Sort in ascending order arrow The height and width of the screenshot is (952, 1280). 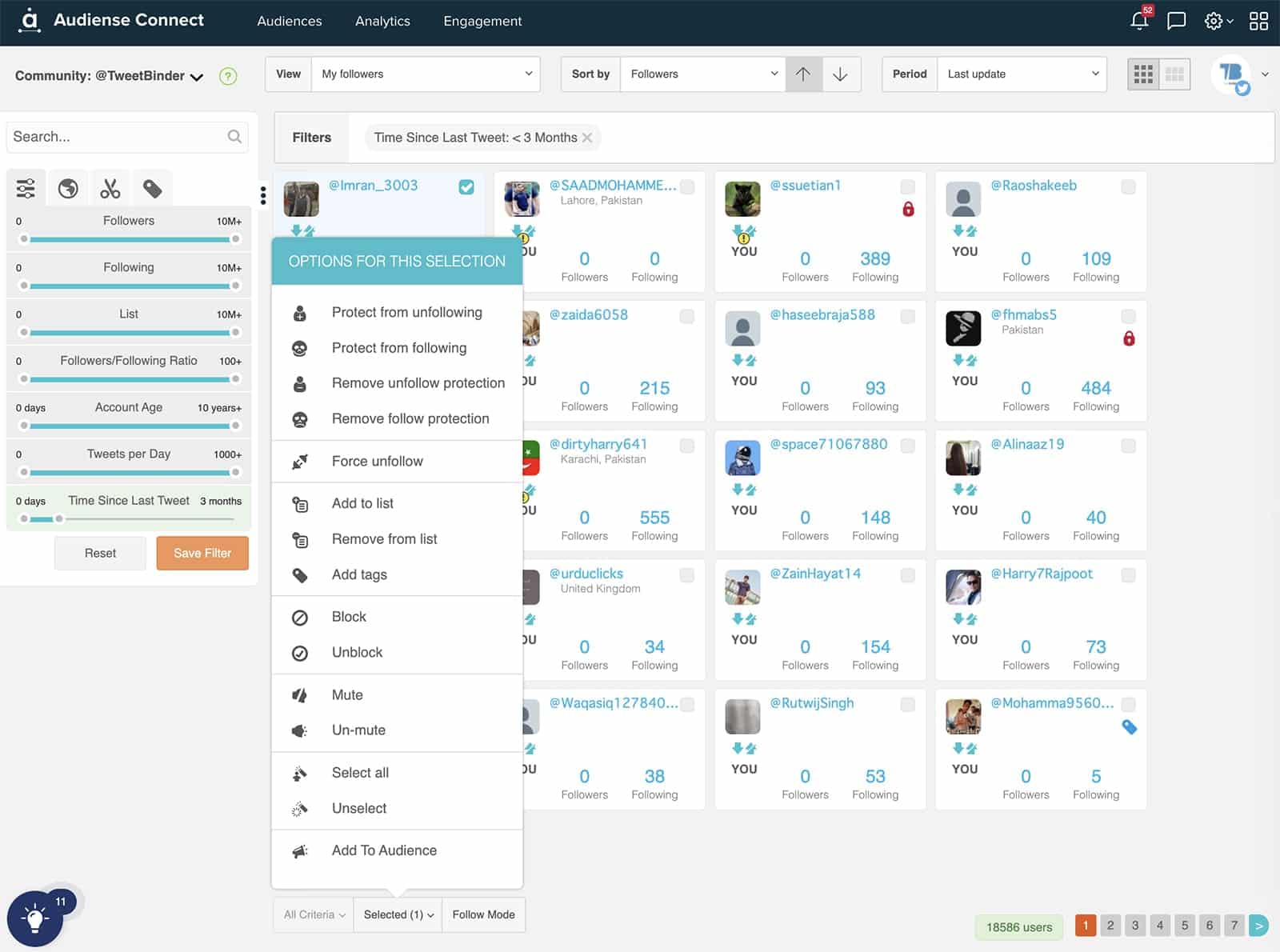click(803, 74)
